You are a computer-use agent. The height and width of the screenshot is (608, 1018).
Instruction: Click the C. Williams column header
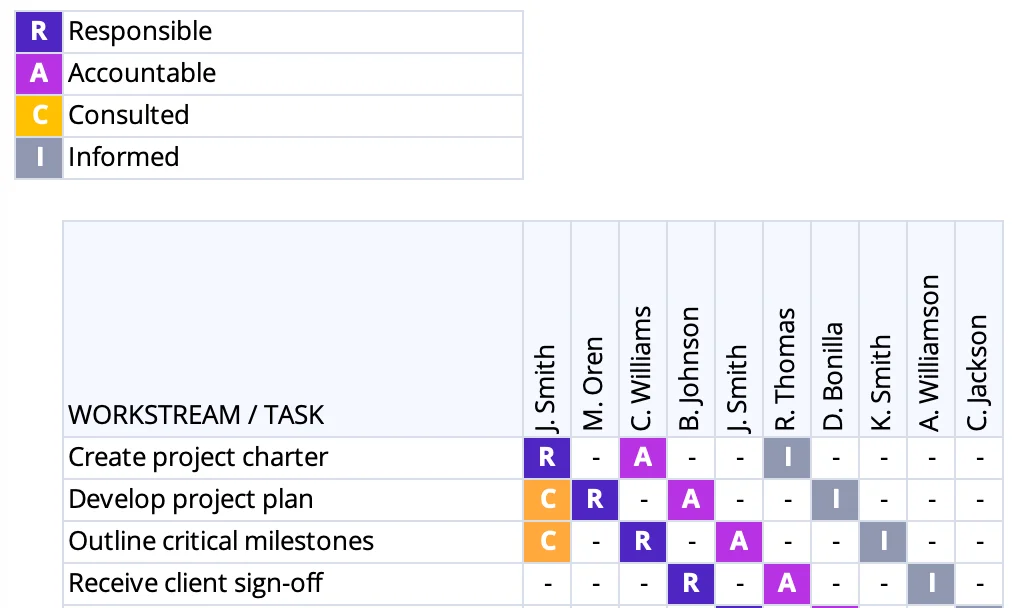(x=643, y=368)
